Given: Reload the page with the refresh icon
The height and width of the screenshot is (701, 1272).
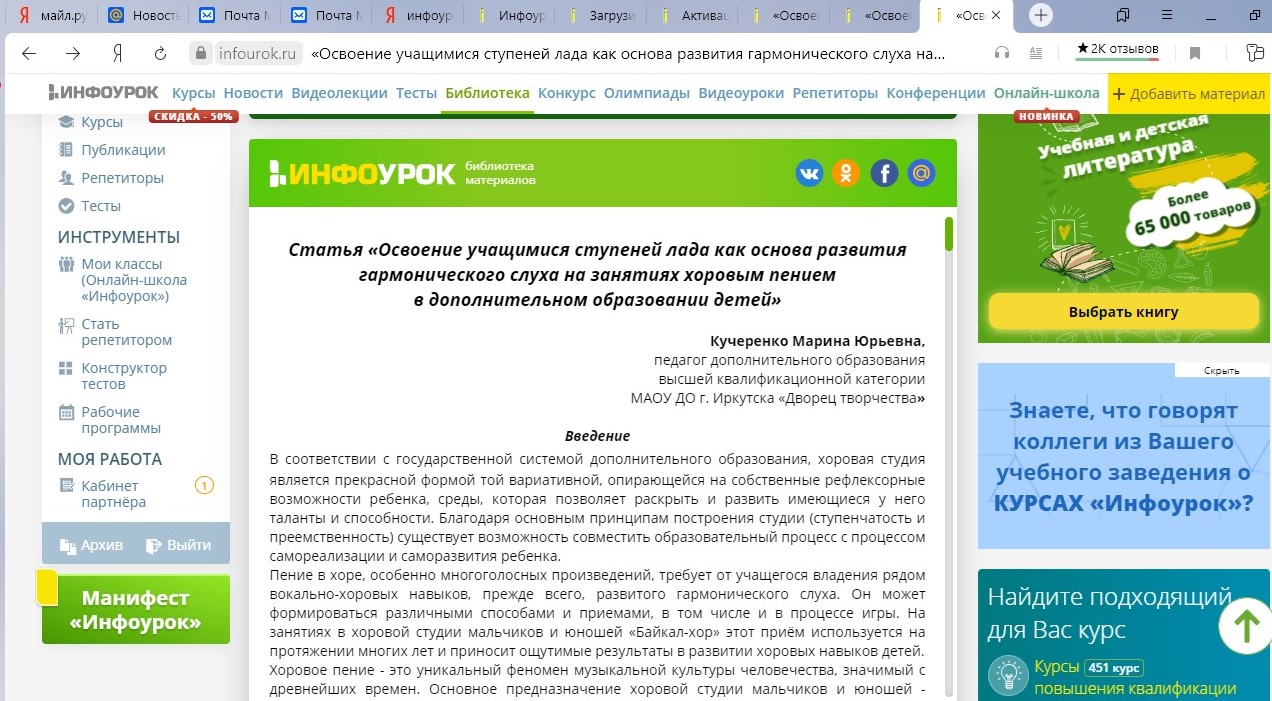Looking at the screenshot, I should [x=160, y=53].
